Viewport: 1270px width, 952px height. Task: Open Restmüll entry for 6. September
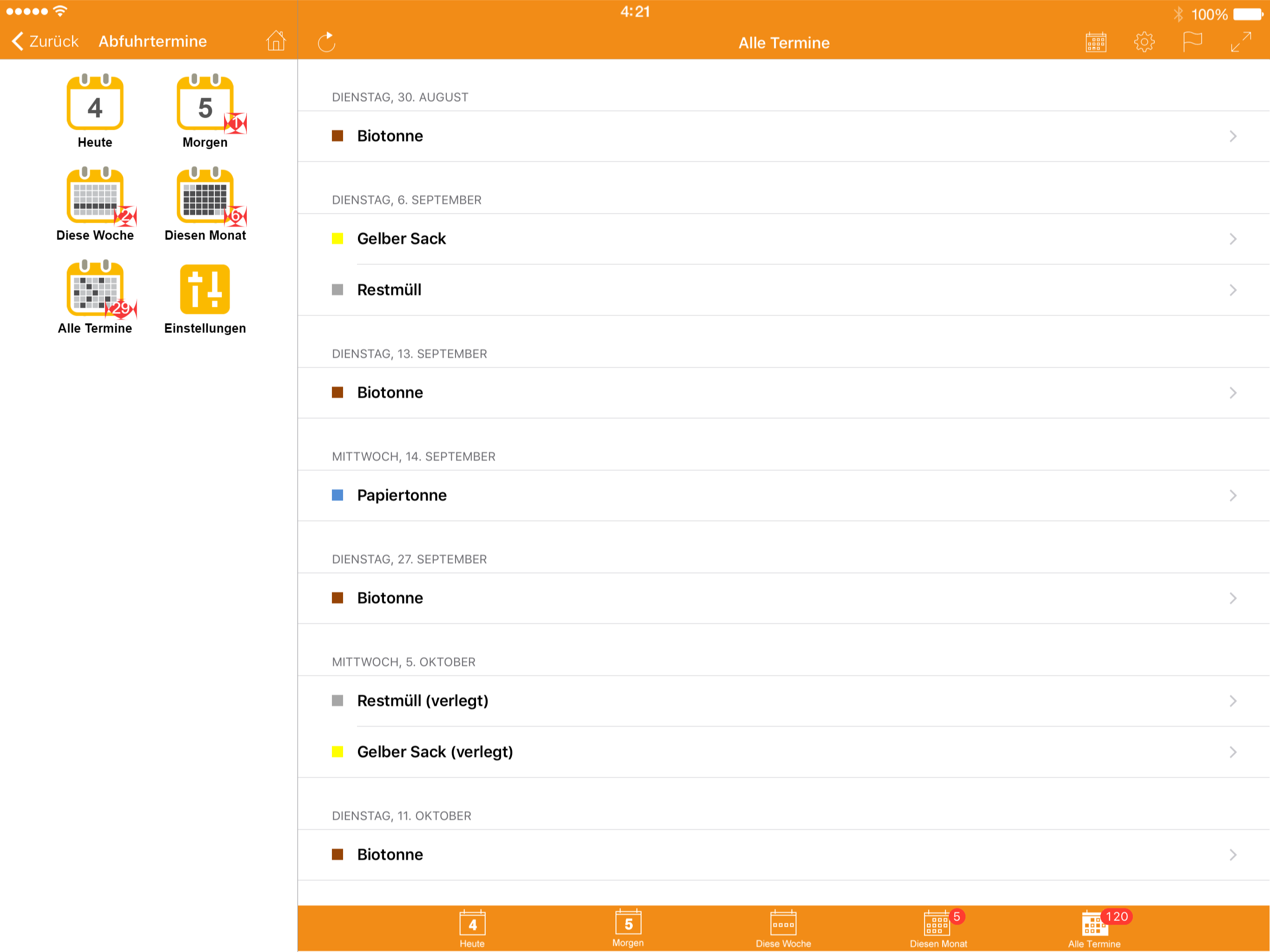coord(784,290)
